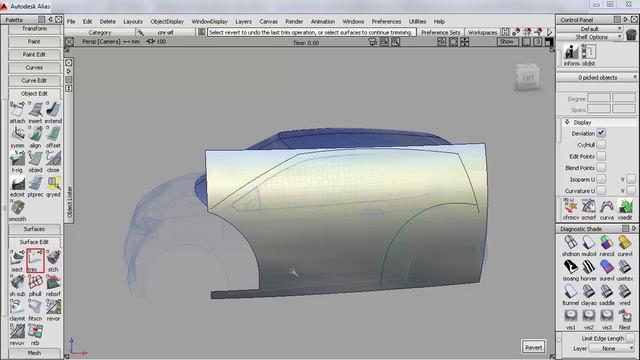Expand the Mesh palette section

34,353
